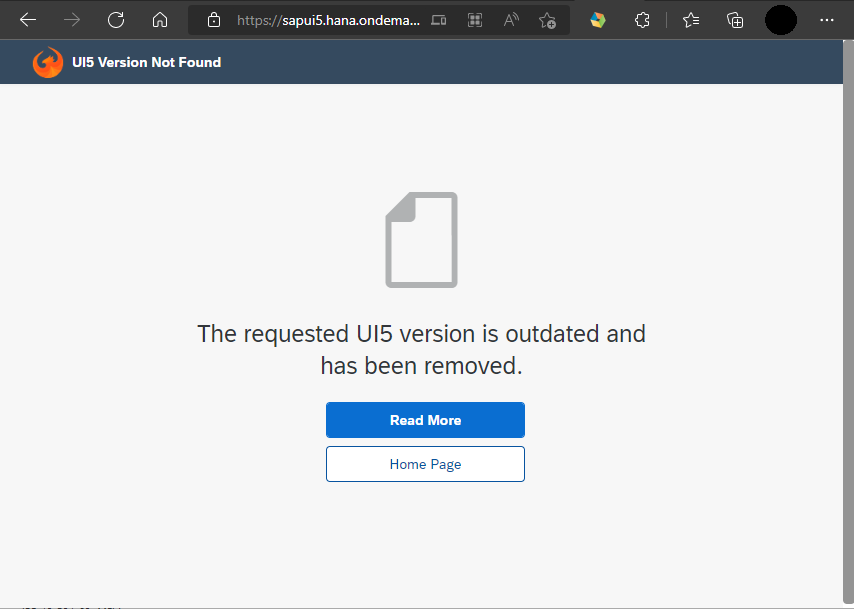Open the Extensions puzzle-piece menu
The image size is (854, 609).
642,20
